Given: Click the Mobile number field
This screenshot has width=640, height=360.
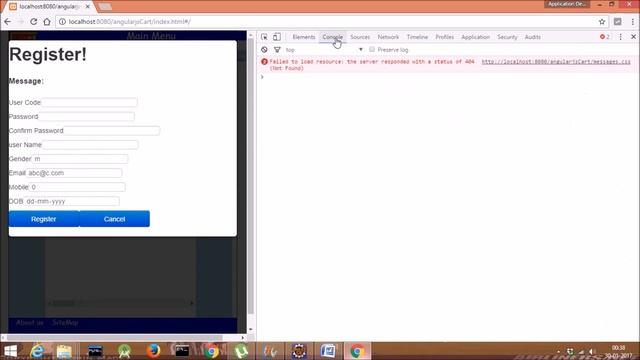Looking at the screenshot, I should point(77,187).
